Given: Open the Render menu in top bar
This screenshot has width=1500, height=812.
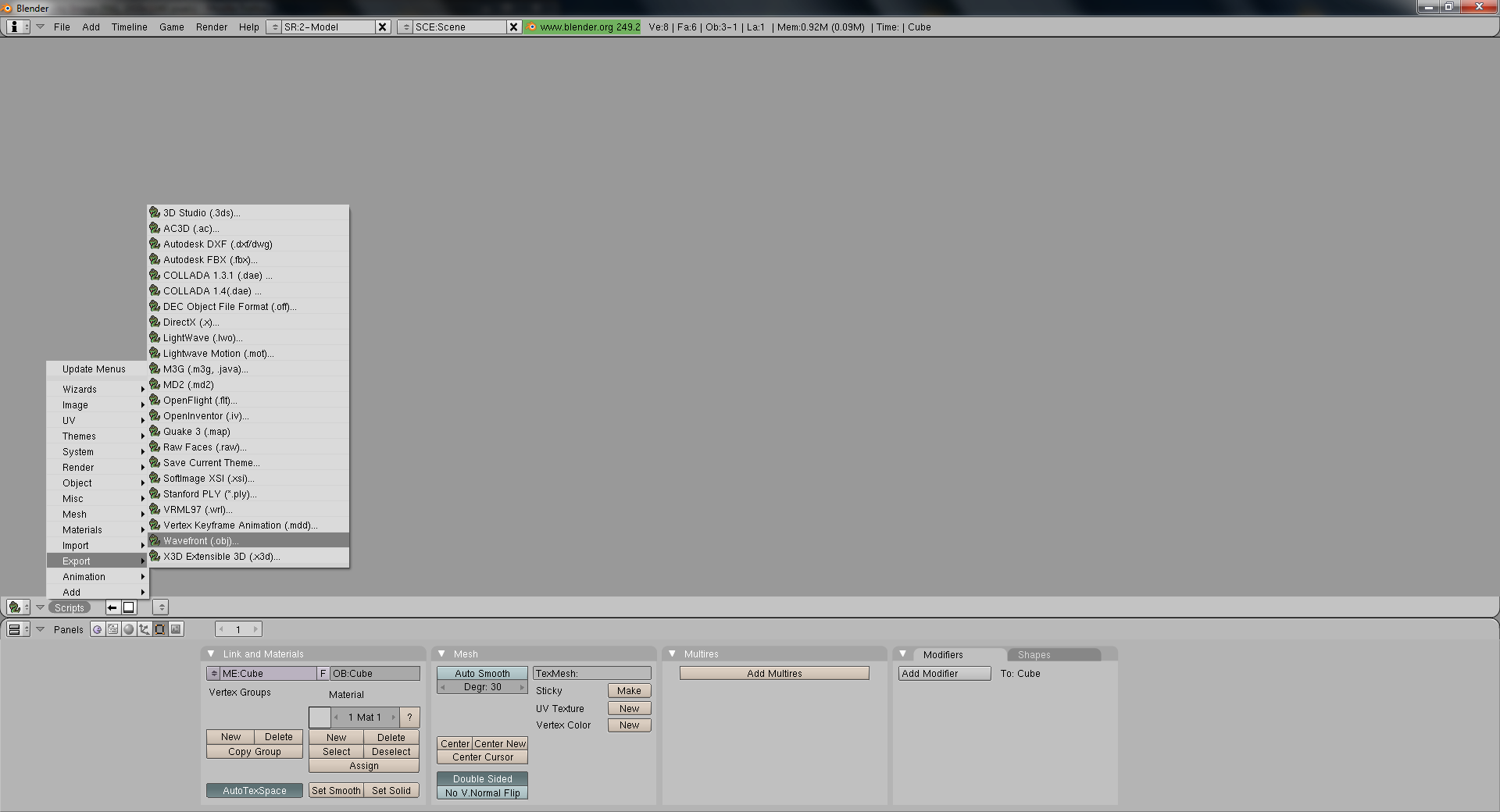Looking at the screenshot, I should (x=211, y=27).
